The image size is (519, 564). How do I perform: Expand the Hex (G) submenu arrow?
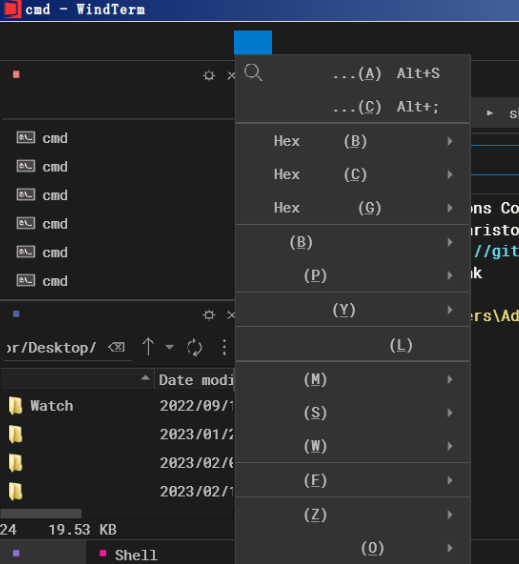tap(450, 208)
